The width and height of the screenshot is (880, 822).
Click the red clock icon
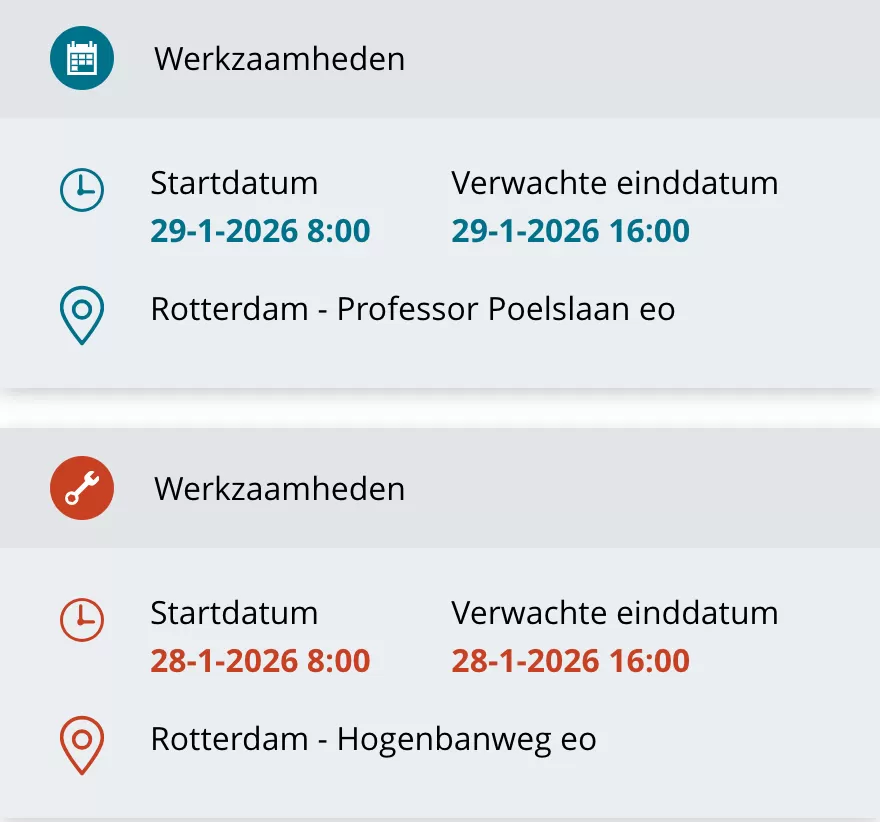(82, 619)
